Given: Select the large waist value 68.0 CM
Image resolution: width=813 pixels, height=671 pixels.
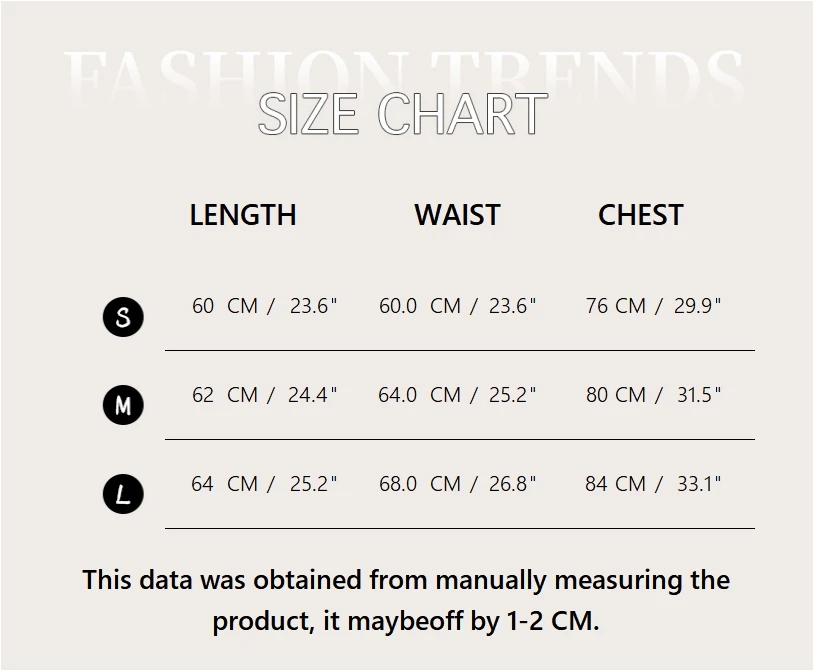Looking at the screenshot, I should pyautogui.click(x=419, y=484).
